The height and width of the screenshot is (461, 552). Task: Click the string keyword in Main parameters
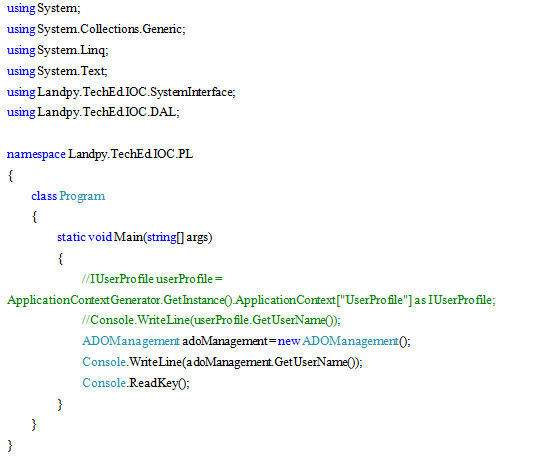[162, 238]
